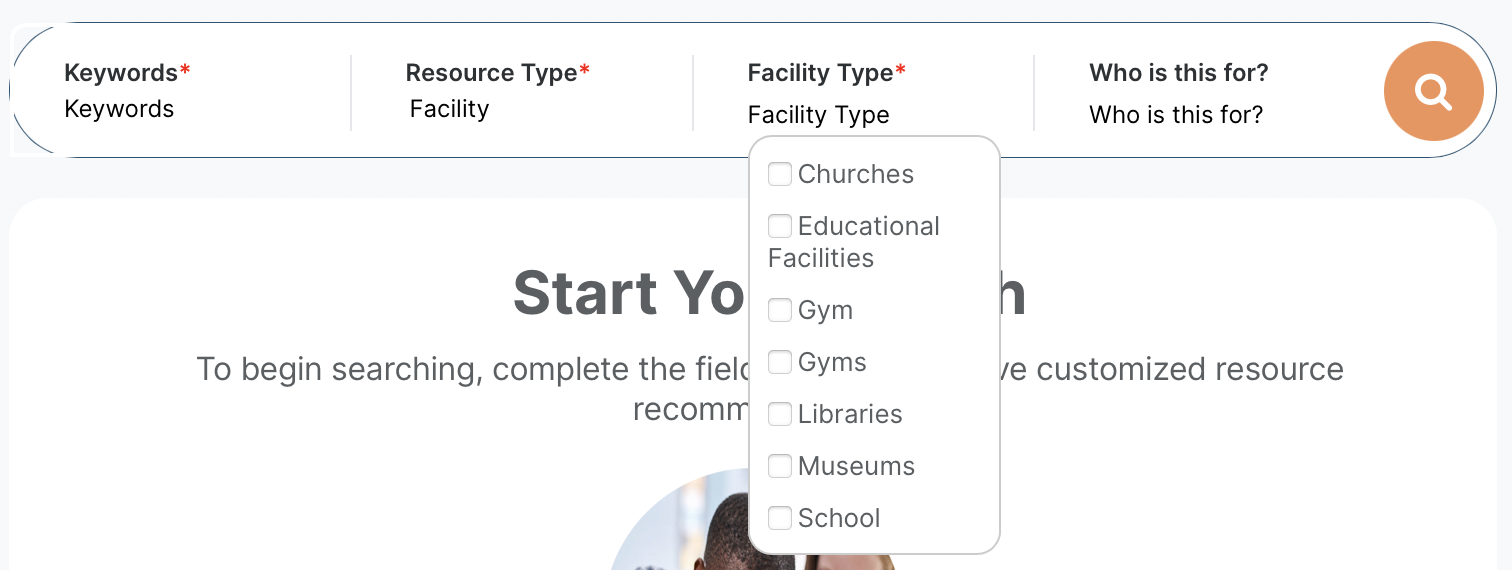The height and width of the screenshot is (570, 1512).
Task: Mark the Museums checkbox
Action: click(x=780, y=466)
